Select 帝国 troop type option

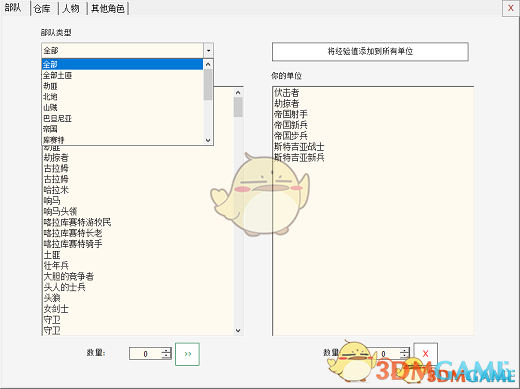pos(122,129)
